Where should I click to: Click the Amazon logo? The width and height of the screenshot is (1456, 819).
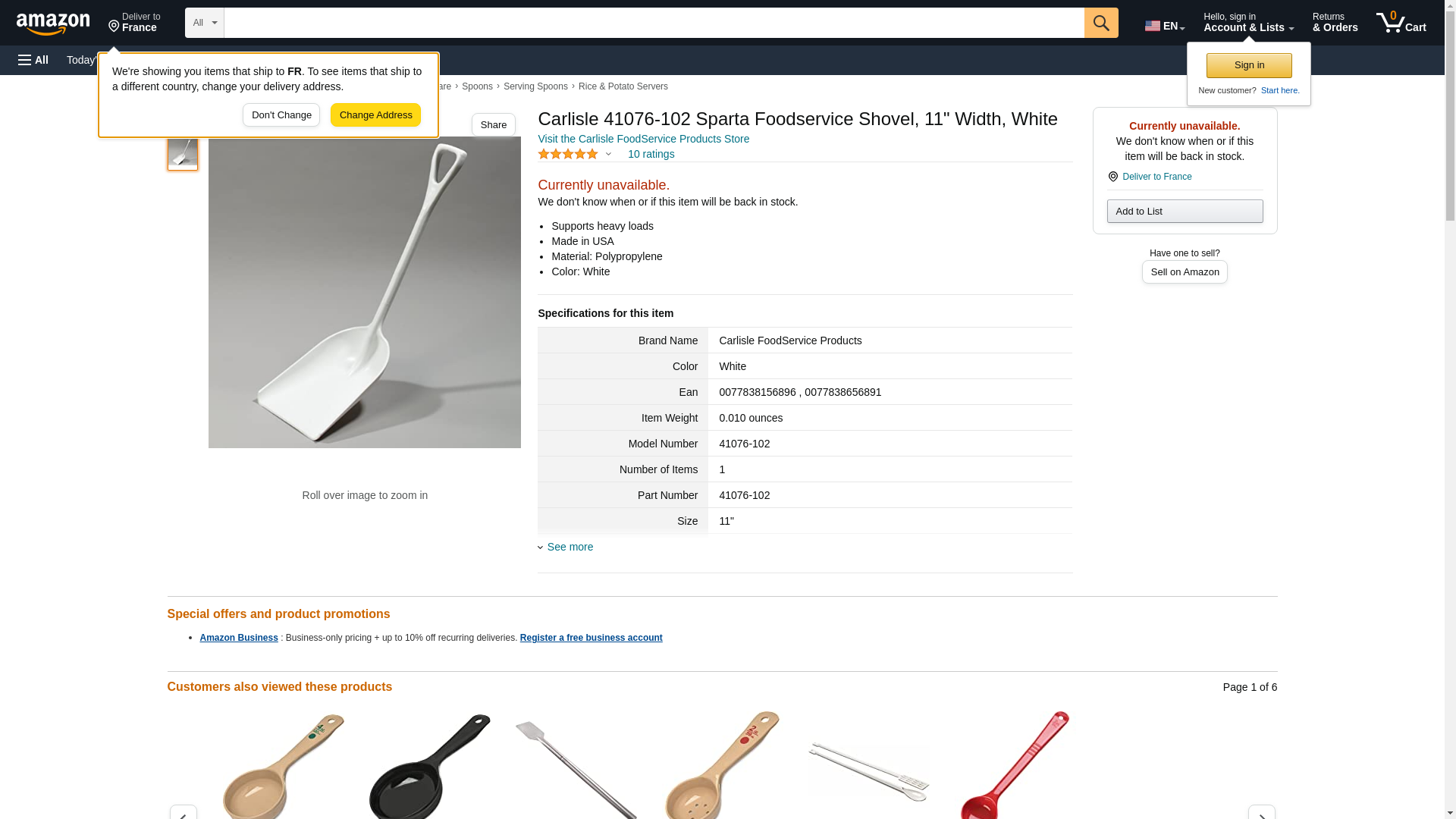click(x=53, y=24)
